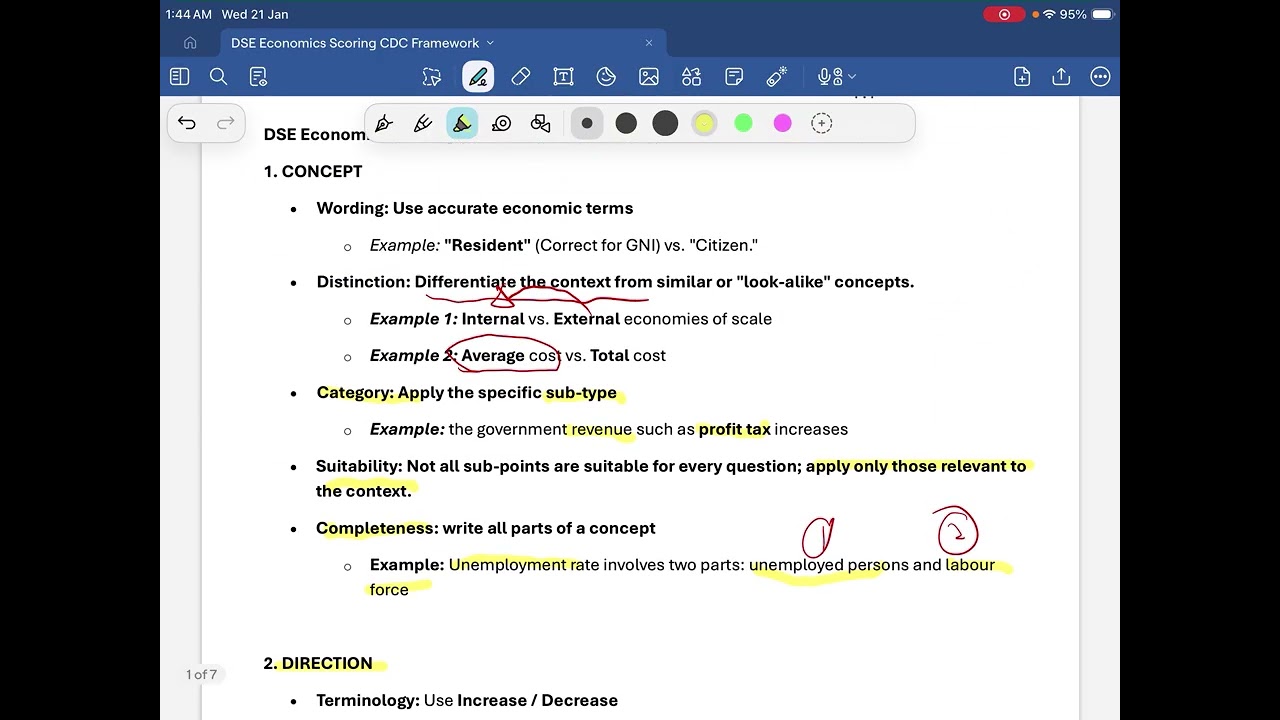Viewport: 1280px width, 720px height.
Task: Choose the brush pen style
Action: [423, 123]
